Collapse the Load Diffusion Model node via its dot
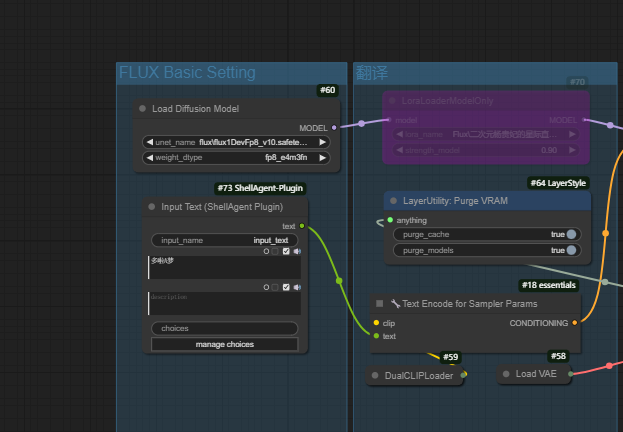This screenshot has width=623, height=432. (142, 108)
